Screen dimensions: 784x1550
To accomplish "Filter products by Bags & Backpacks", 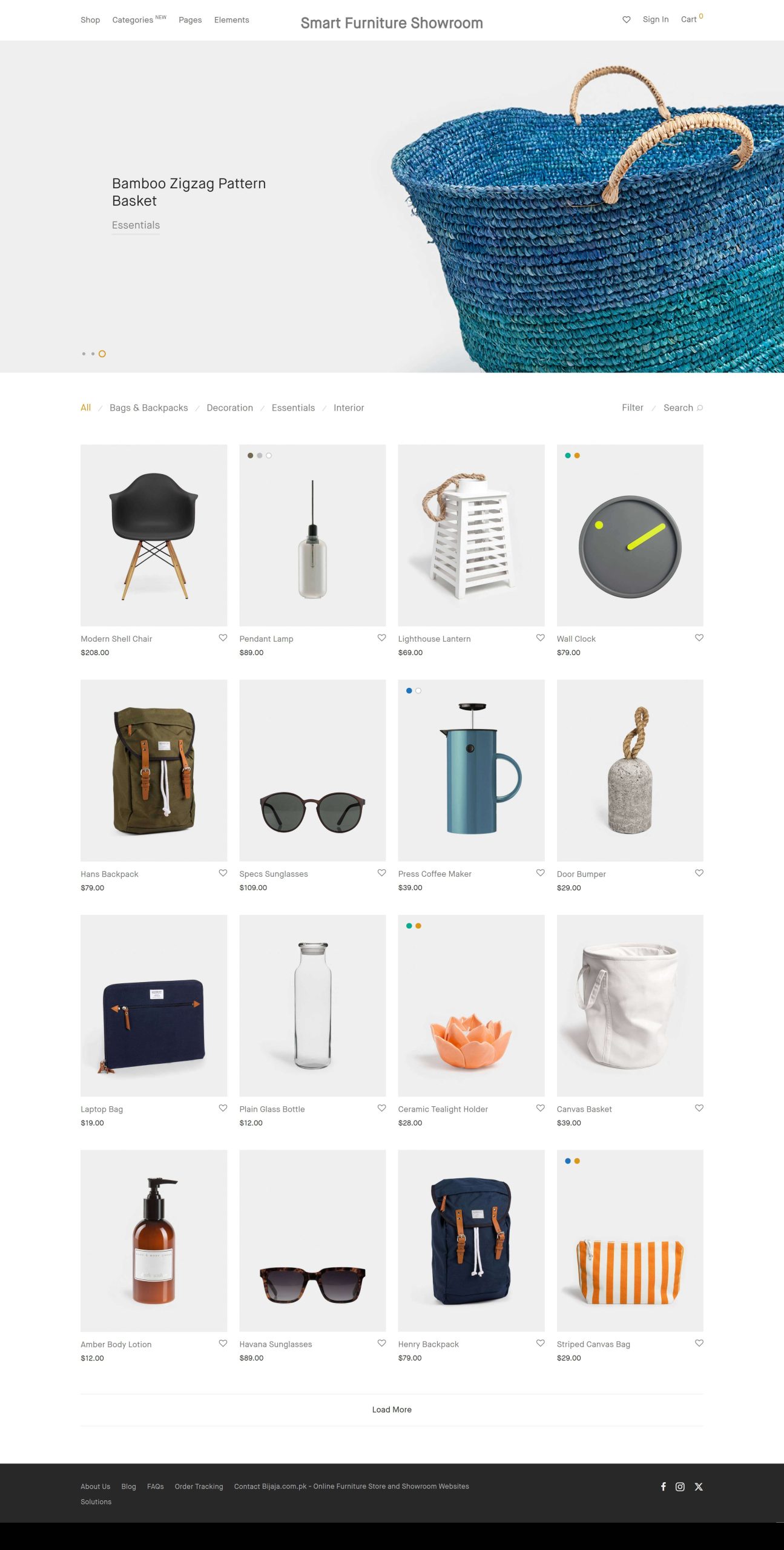I will (x=149, y=407).
